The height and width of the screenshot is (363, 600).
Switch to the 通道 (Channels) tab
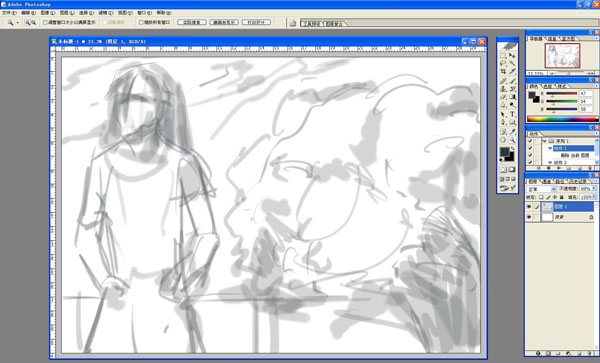(546, 181)
